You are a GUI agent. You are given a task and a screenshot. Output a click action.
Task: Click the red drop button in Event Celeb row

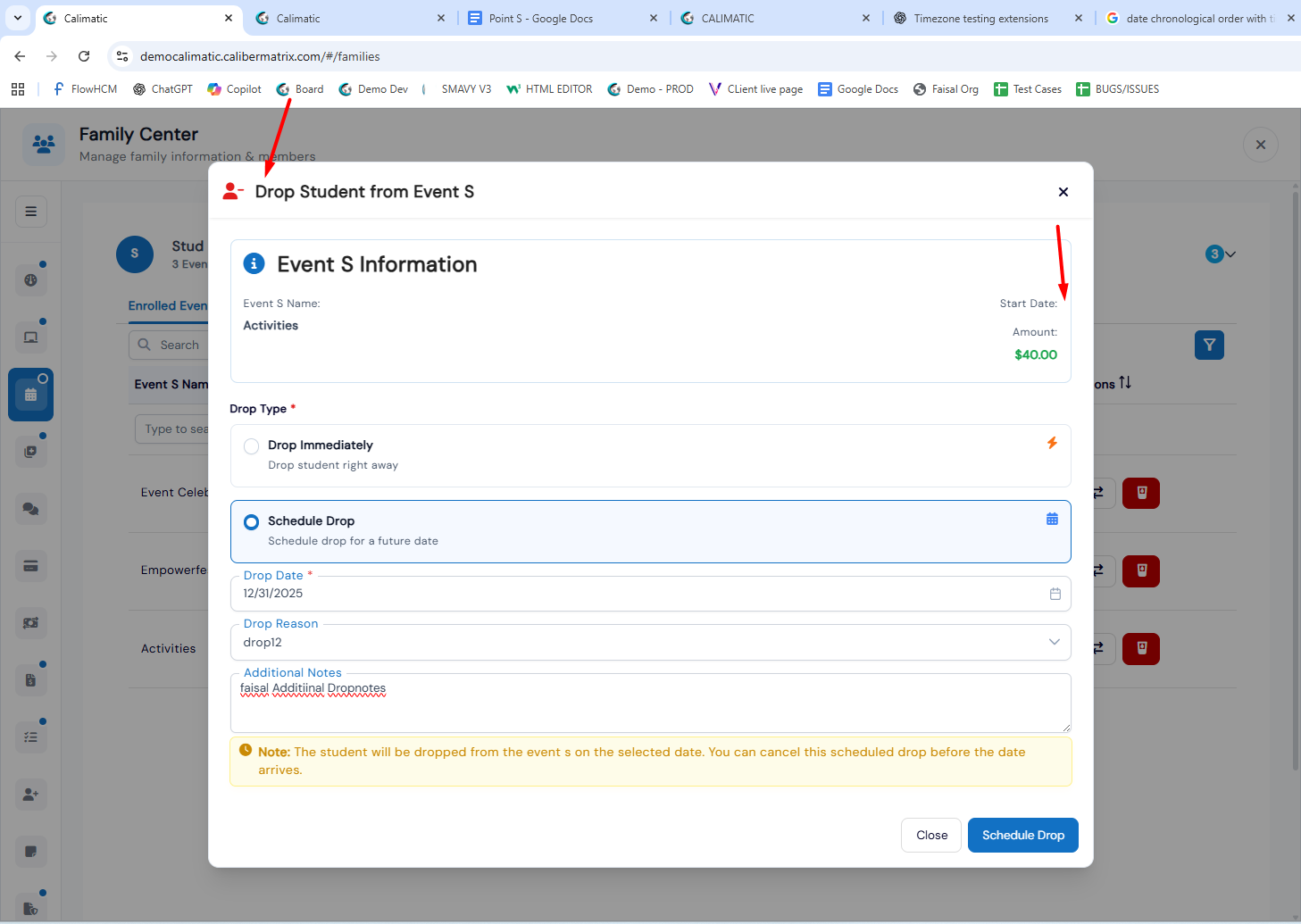click(x=1141, y=493)
